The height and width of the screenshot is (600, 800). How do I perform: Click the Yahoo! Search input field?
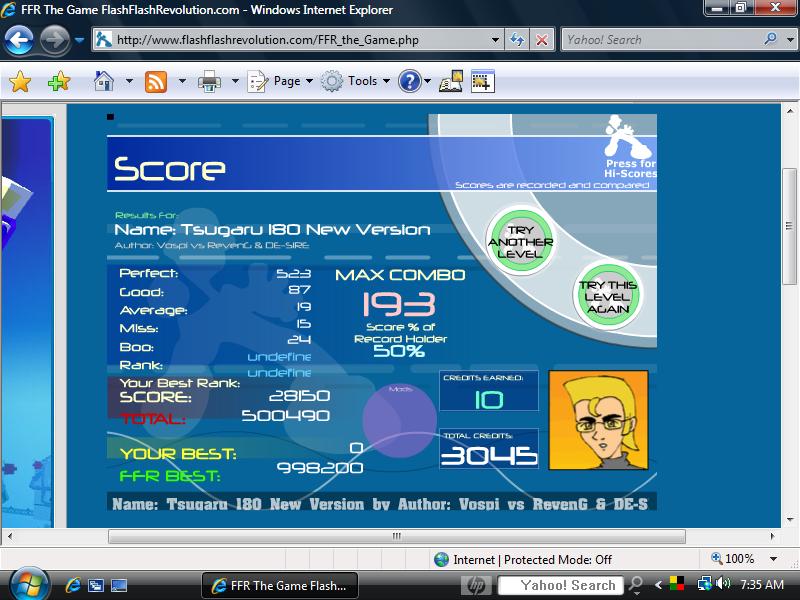[664, 40]
